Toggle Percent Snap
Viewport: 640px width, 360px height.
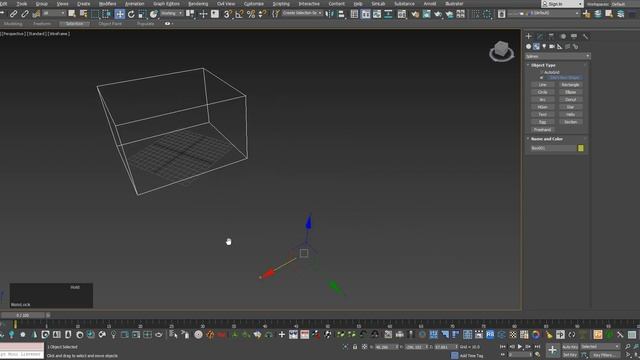tap(251, 14)
